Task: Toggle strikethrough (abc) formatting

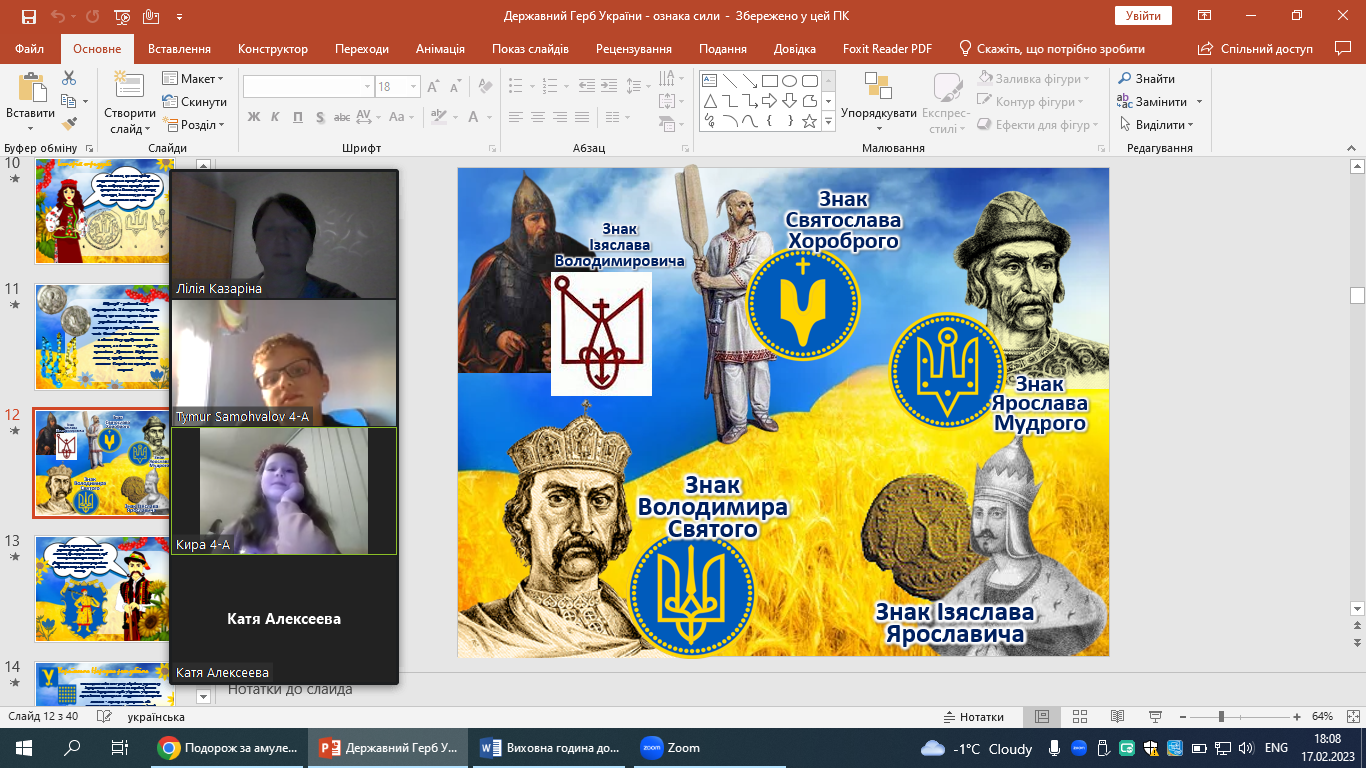Action: tap(343, 117)
